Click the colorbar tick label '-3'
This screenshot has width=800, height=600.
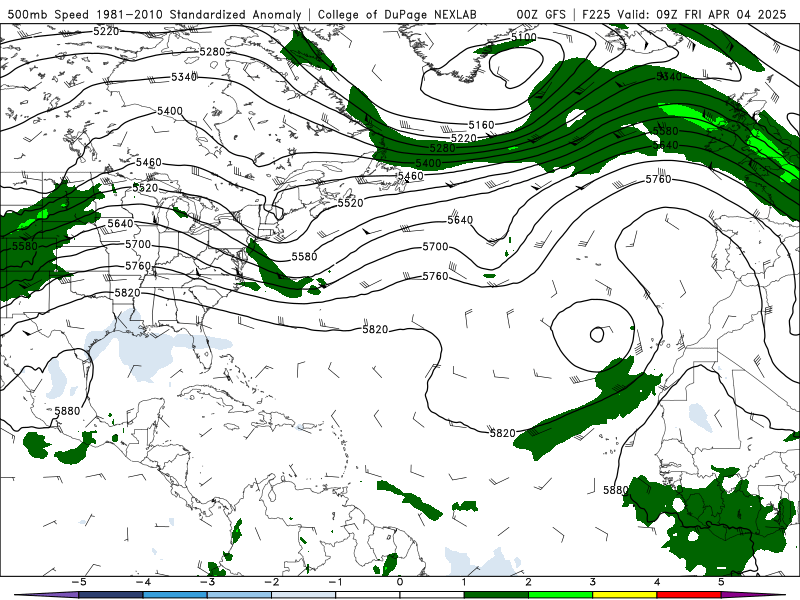pos(207,582)
